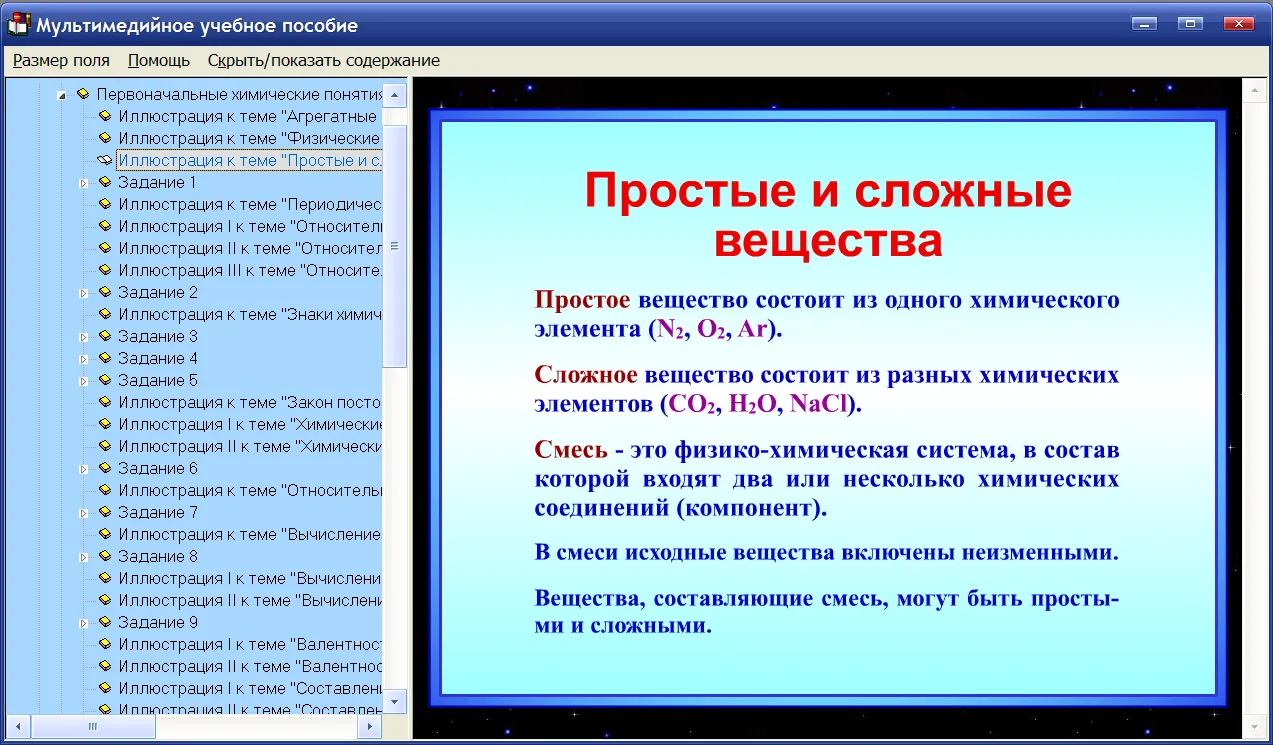
Task: Click tree scrollbar up arrow
Action: 395,96
